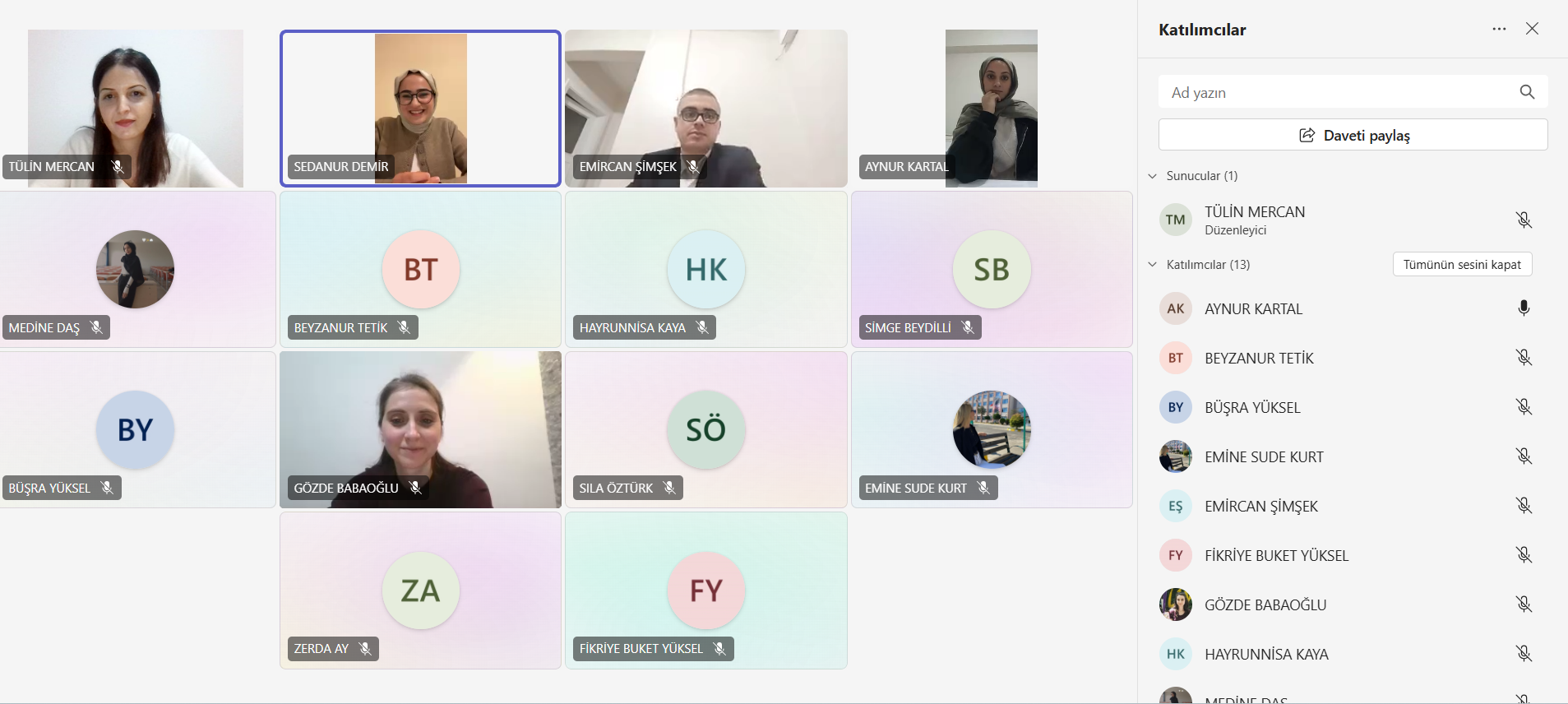Toggle GÖZDE BABAOĞLU's microphone in list
The image size is (1568, 704).
(1524, 604)
